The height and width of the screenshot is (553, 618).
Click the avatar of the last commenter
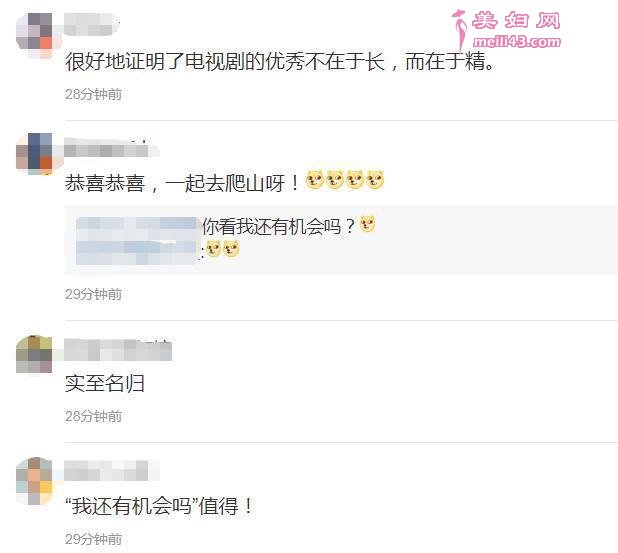[x=34, y=480]
